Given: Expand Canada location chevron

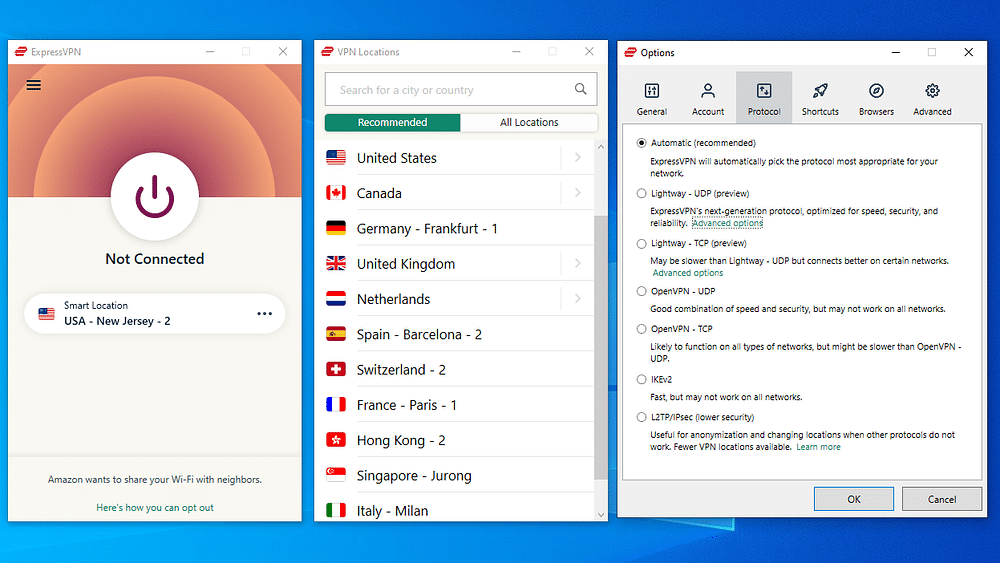Looking at the screenshot, I should (577, 193).
